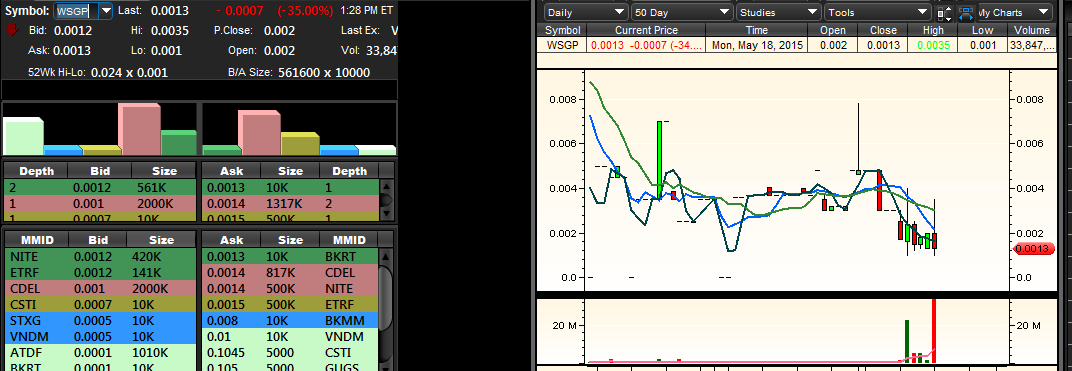
Task: Click the Last price value 0.0013
Action: tap(169, 11)
